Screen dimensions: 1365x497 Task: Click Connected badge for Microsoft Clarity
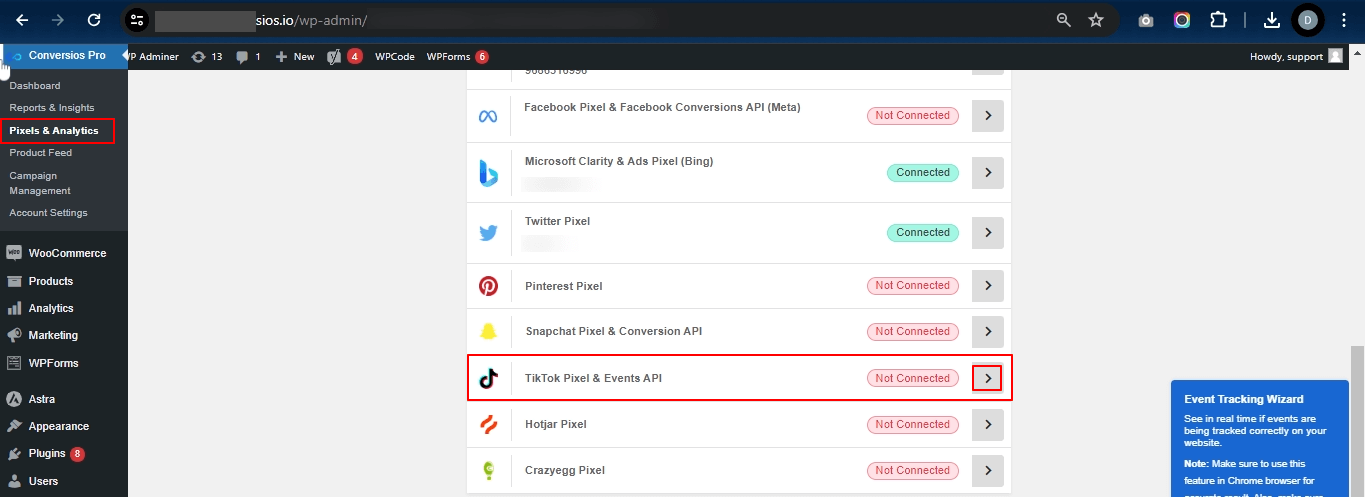click(922, 173)
